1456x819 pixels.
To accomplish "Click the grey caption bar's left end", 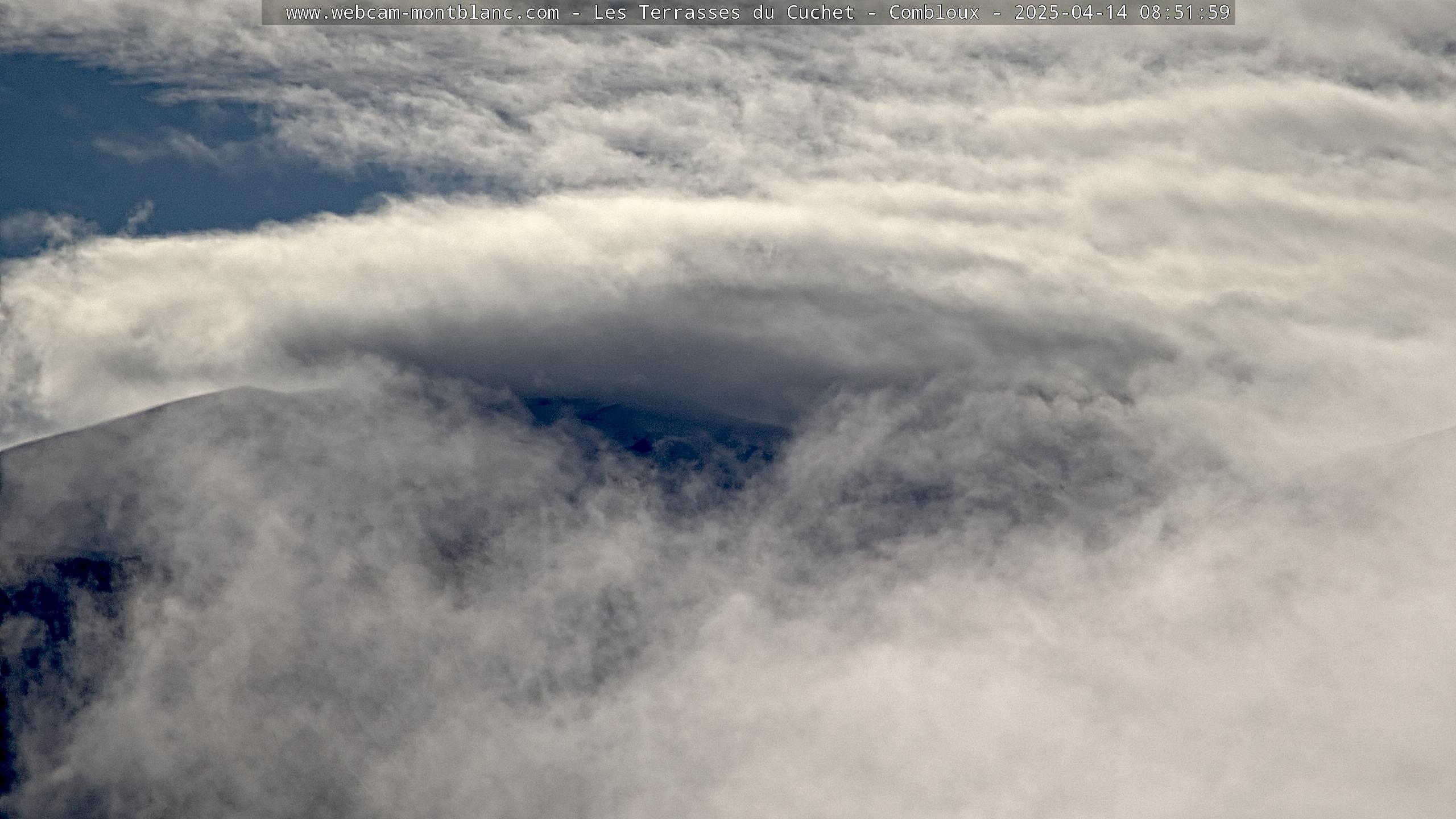I will (x=273, y=13).
